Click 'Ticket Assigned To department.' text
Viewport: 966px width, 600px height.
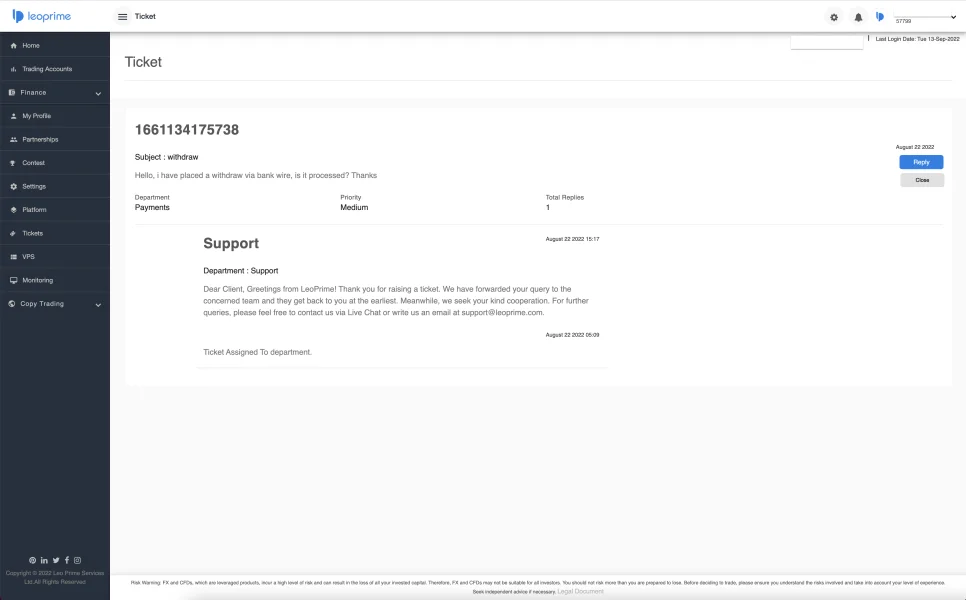click(258, 352)
